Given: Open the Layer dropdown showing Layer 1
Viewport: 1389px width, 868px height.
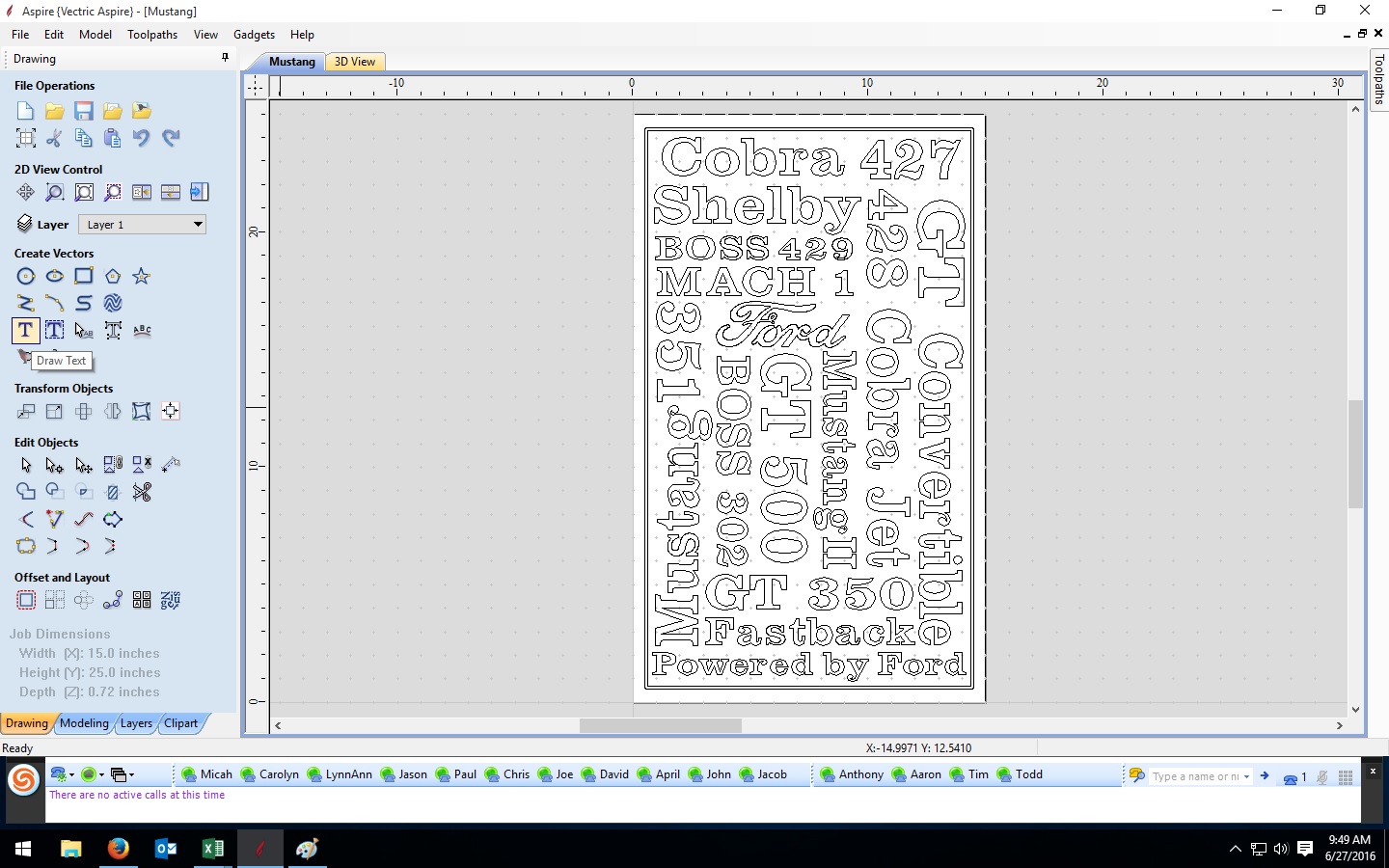Looking at the screenshot, I should point(142,225).
